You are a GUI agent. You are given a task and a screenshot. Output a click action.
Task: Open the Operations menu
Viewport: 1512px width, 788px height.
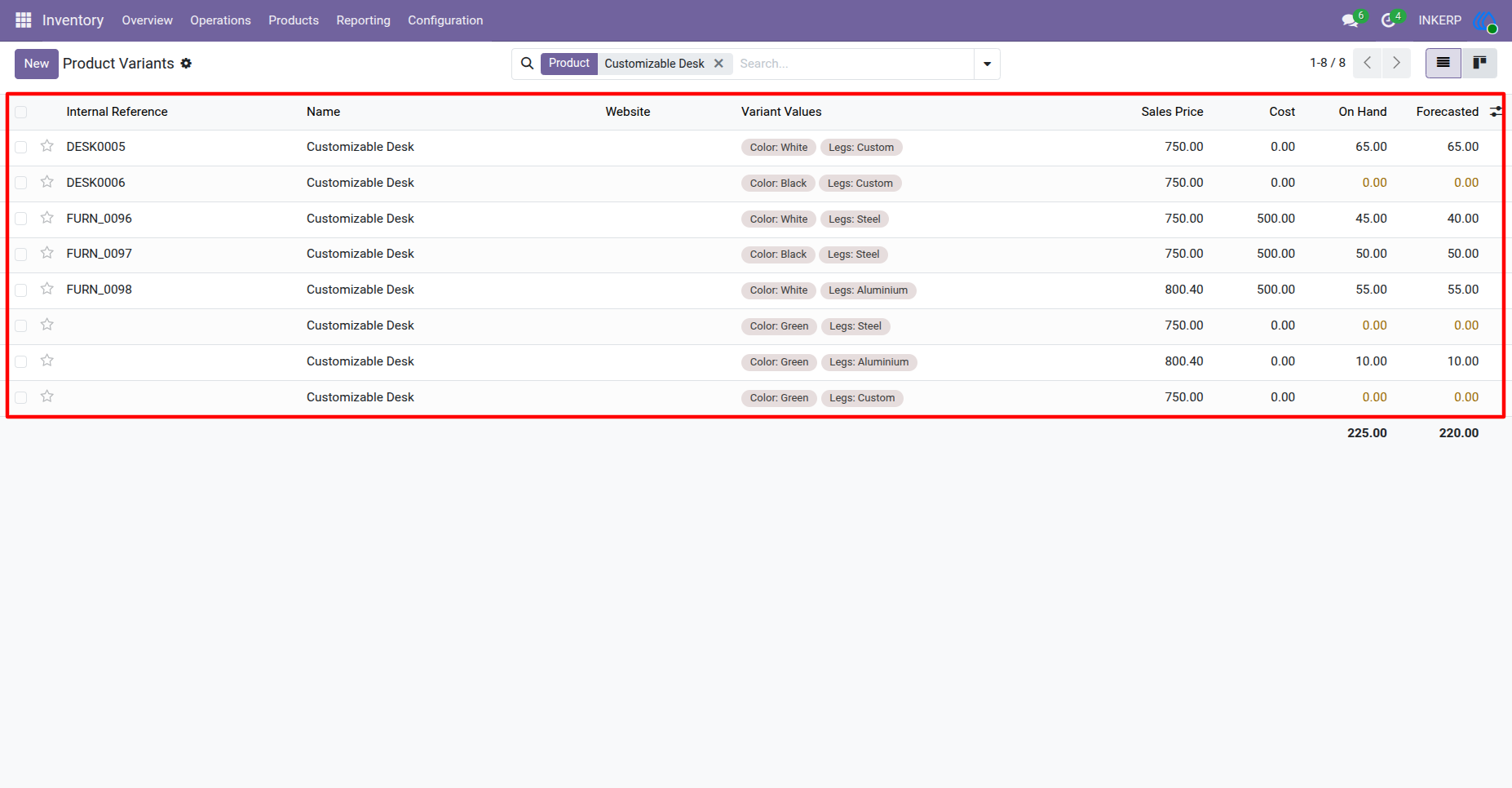point(221,20)
